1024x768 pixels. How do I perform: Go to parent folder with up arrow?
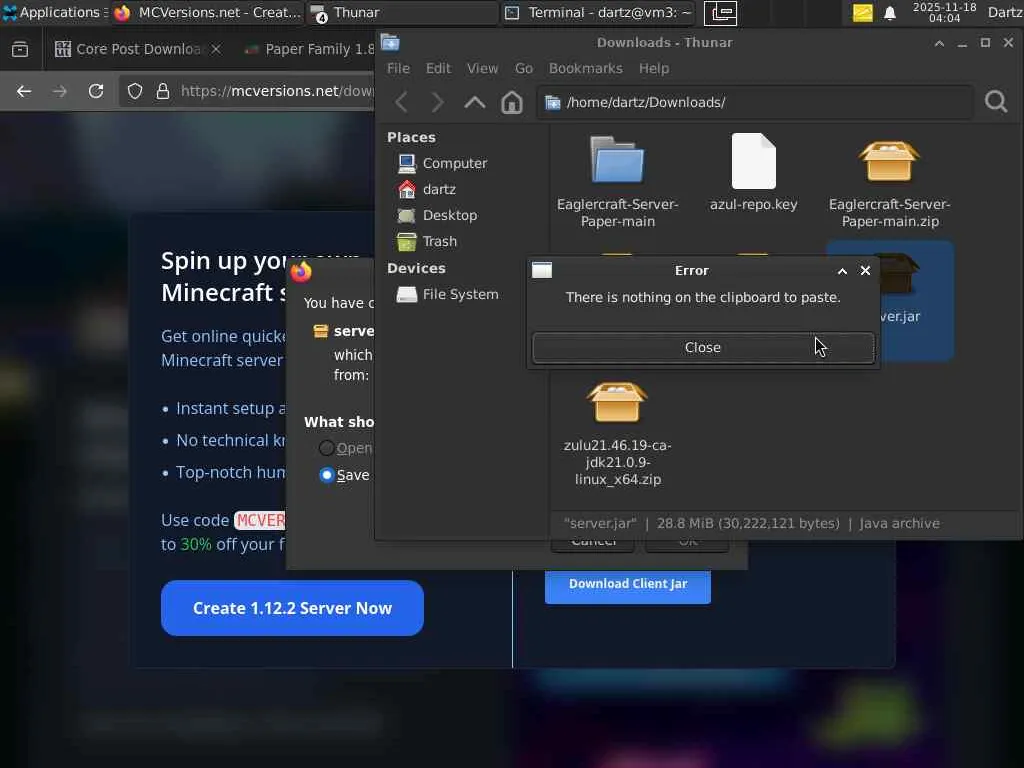[x=475, y=103]
